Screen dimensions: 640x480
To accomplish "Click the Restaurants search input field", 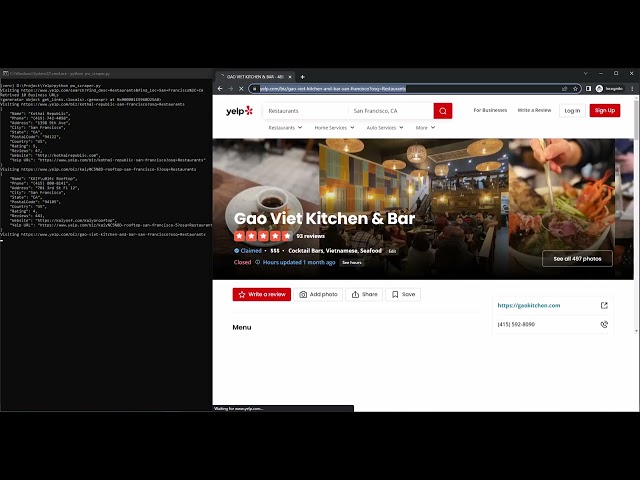I will [x=306, y=111].
